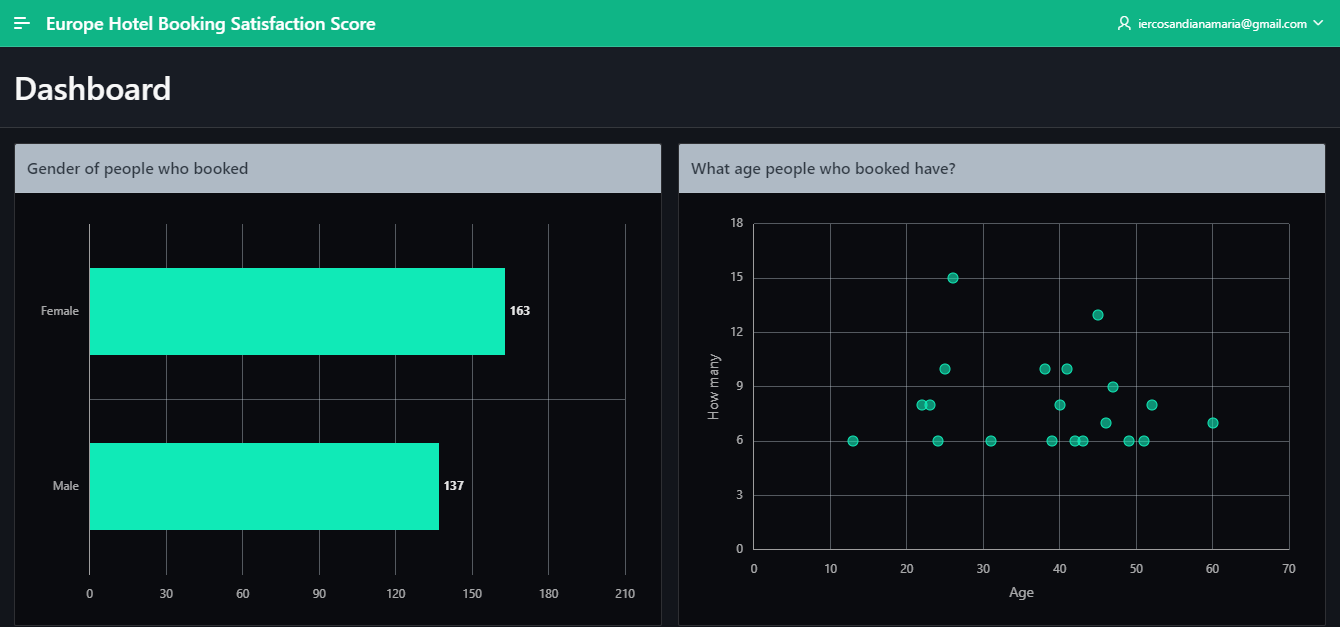
Task: Select the highest scatter point at 15
Action: pyautogui.click(x=953, y=278)
